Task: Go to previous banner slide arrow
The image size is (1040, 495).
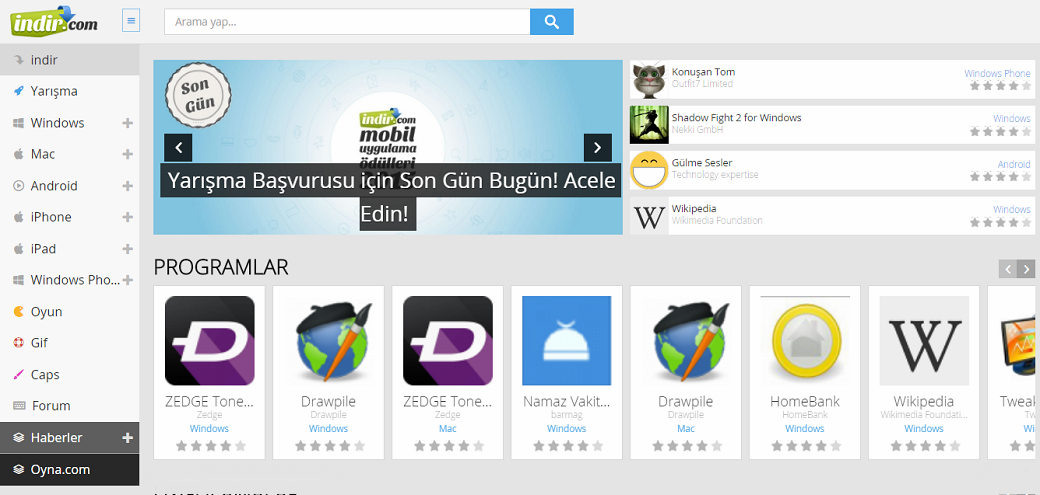Action: coord(178,148)
